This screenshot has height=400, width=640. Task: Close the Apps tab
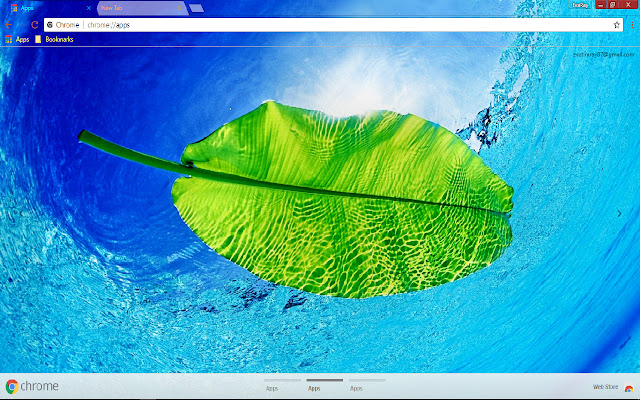[89, 8]
